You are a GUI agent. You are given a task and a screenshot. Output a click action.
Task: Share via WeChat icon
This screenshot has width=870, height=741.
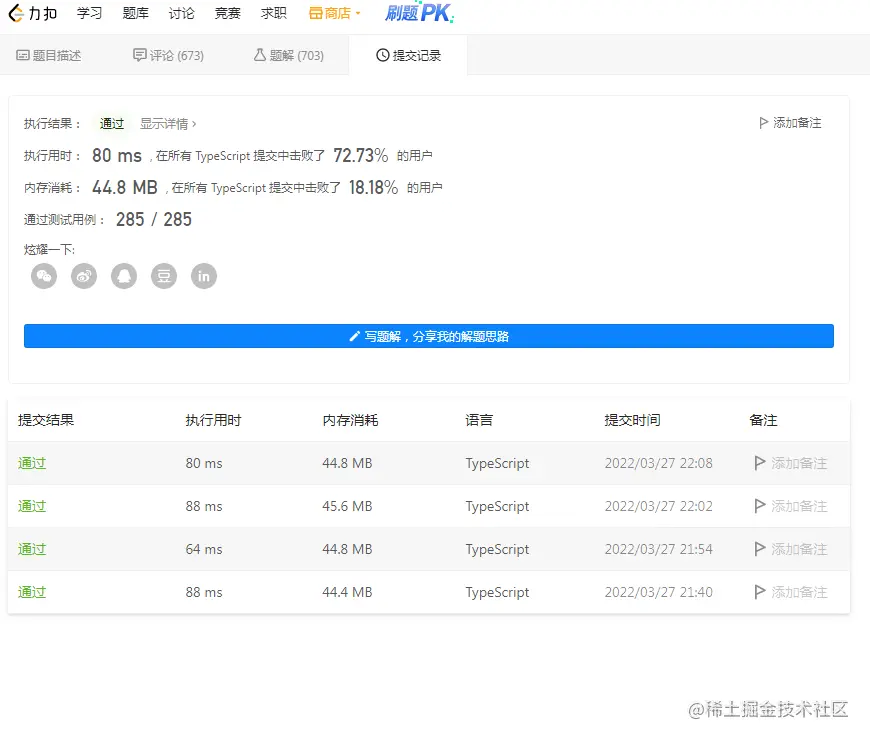[x=44, y=276]
